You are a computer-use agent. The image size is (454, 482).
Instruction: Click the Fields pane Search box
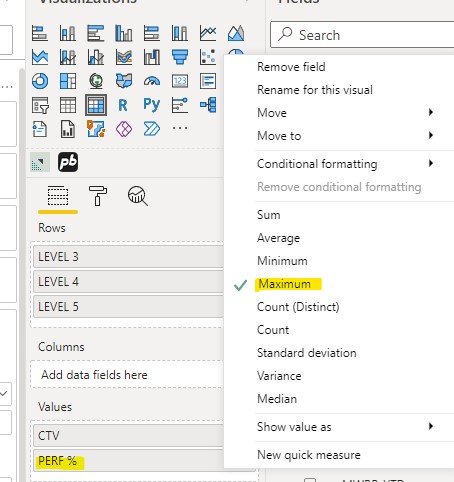tap(362, 35)
